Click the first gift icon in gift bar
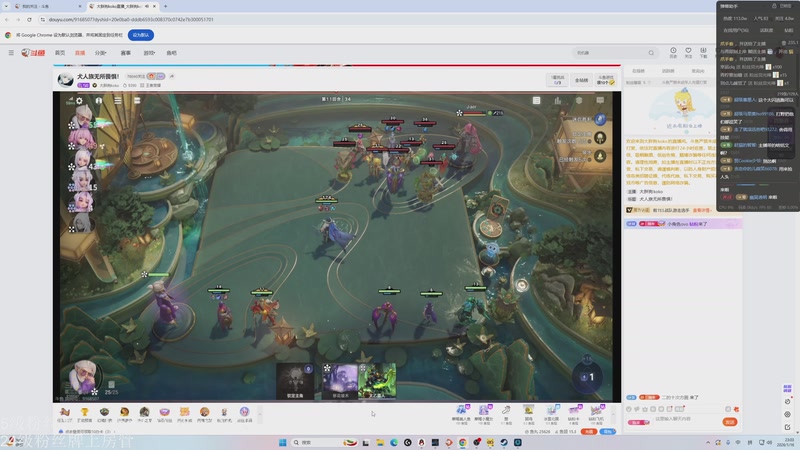800x450 pixels. pyautogui.click(x=64, y=414)
